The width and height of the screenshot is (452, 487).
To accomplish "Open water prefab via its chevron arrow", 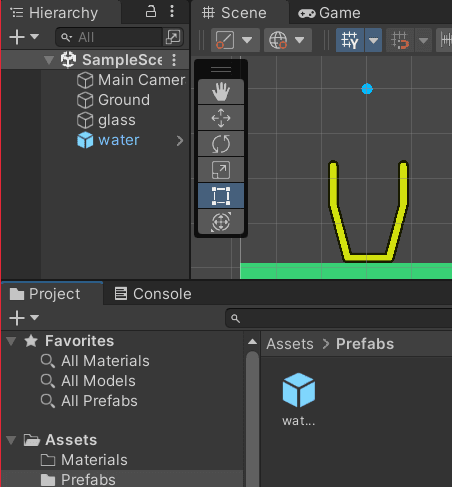I will pos(180,141).
